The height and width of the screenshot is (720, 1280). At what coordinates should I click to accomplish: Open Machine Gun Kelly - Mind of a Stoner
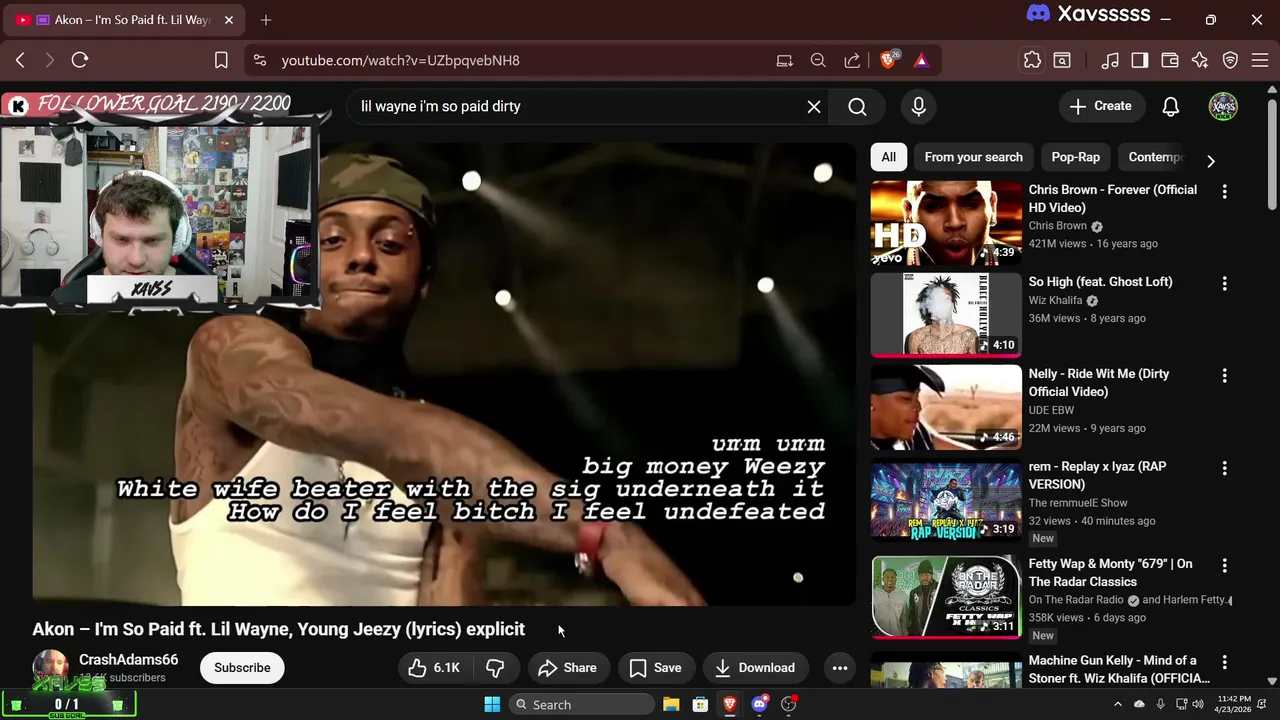click(x=1119, y=669)
